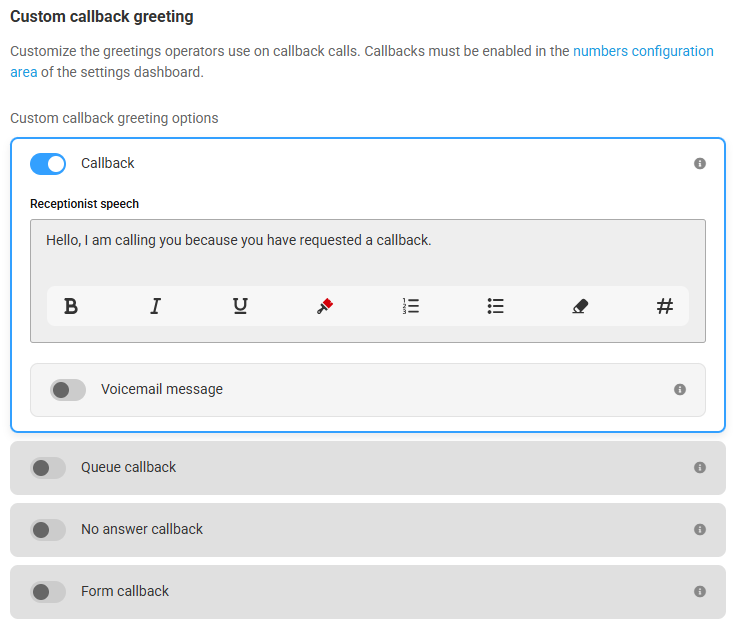Apply italic formatting to speech text
Image resolution: width=733 pixels, height=623 pixels.
(x=156, y=306)
